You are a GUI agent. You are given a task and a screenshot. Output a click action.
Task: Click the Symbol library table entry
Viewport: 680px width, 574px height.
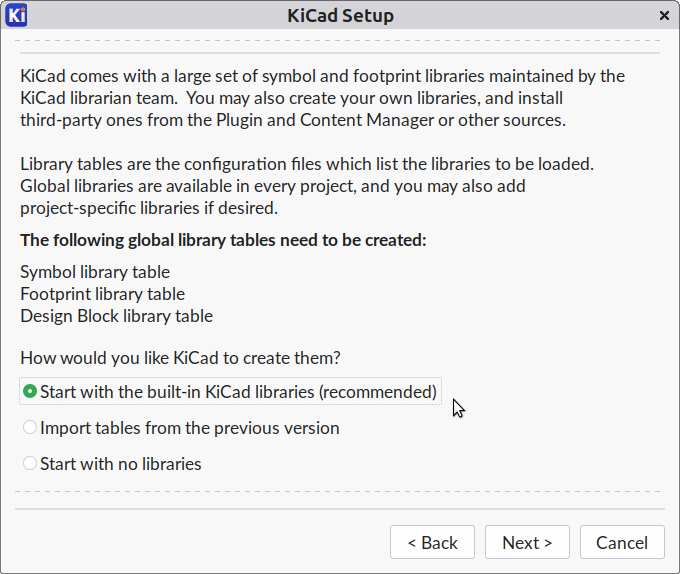(95, 272)
